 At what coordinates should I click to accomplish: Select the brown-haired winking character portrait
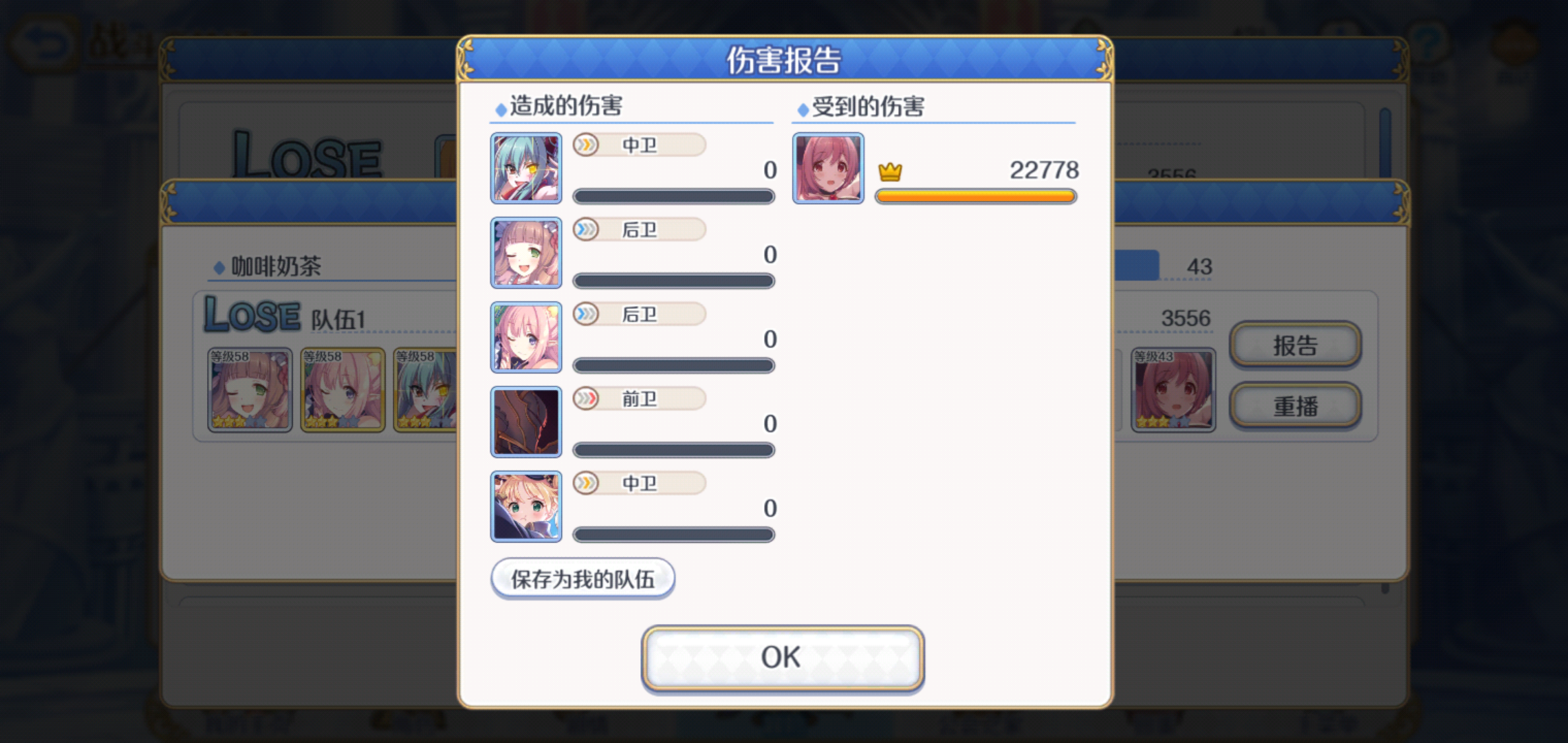526,253
